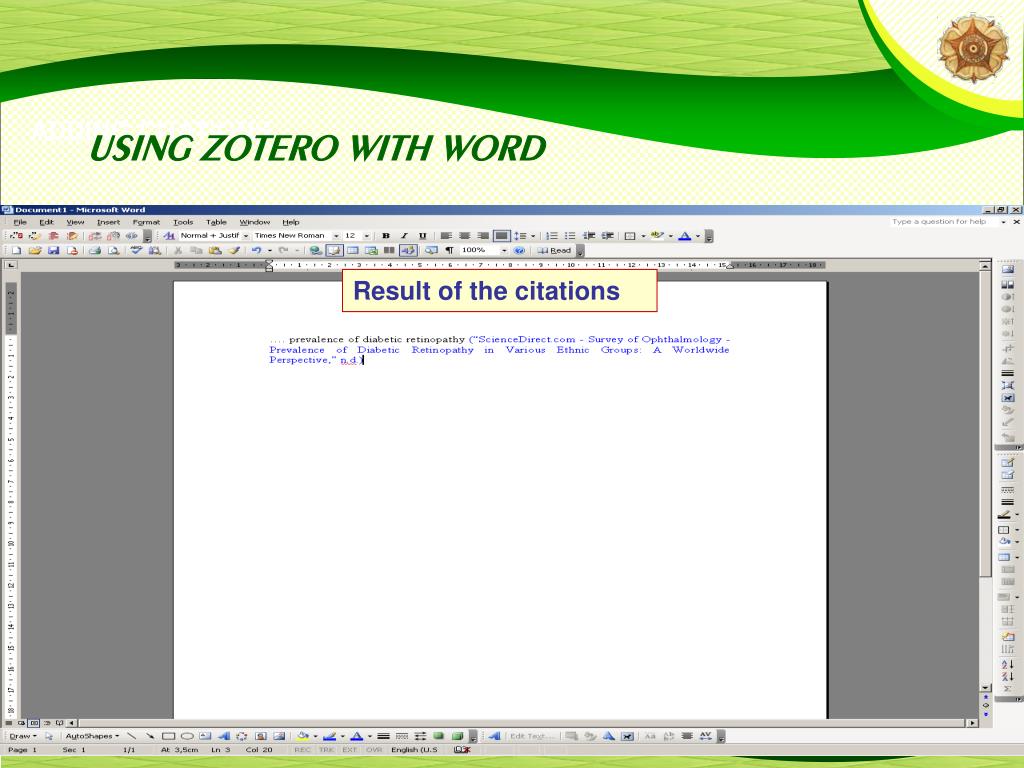Click the Insert Hyperlink globe icon
1024x768 pixels.
coord(315,250)
